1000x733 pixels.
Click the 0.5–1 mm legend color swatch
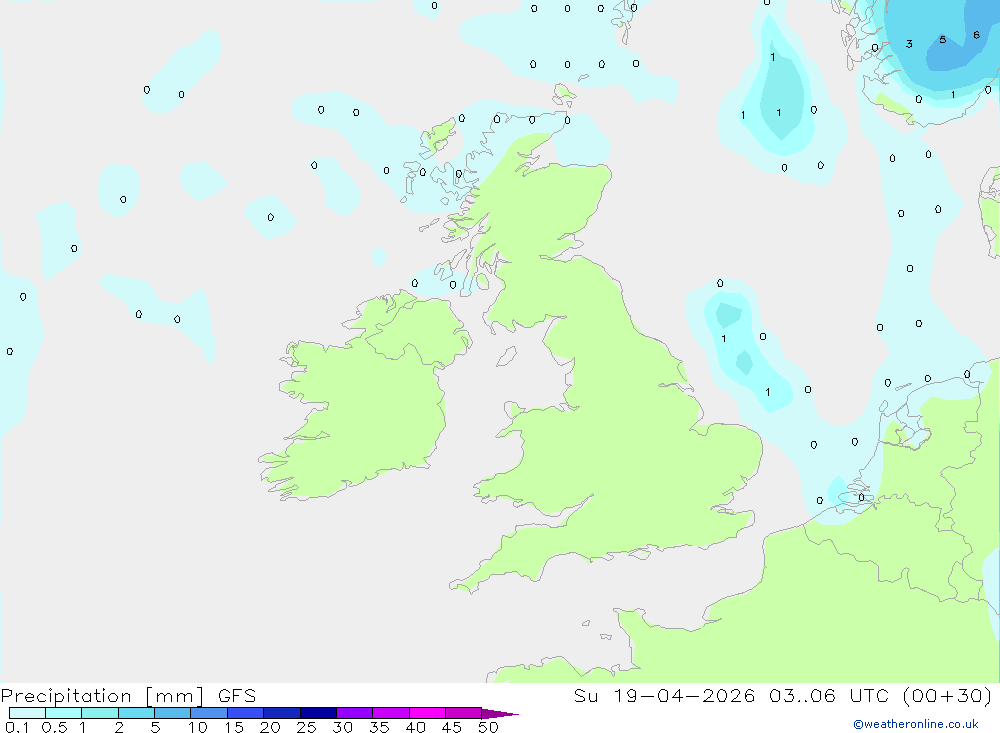(x=64, y=713)
